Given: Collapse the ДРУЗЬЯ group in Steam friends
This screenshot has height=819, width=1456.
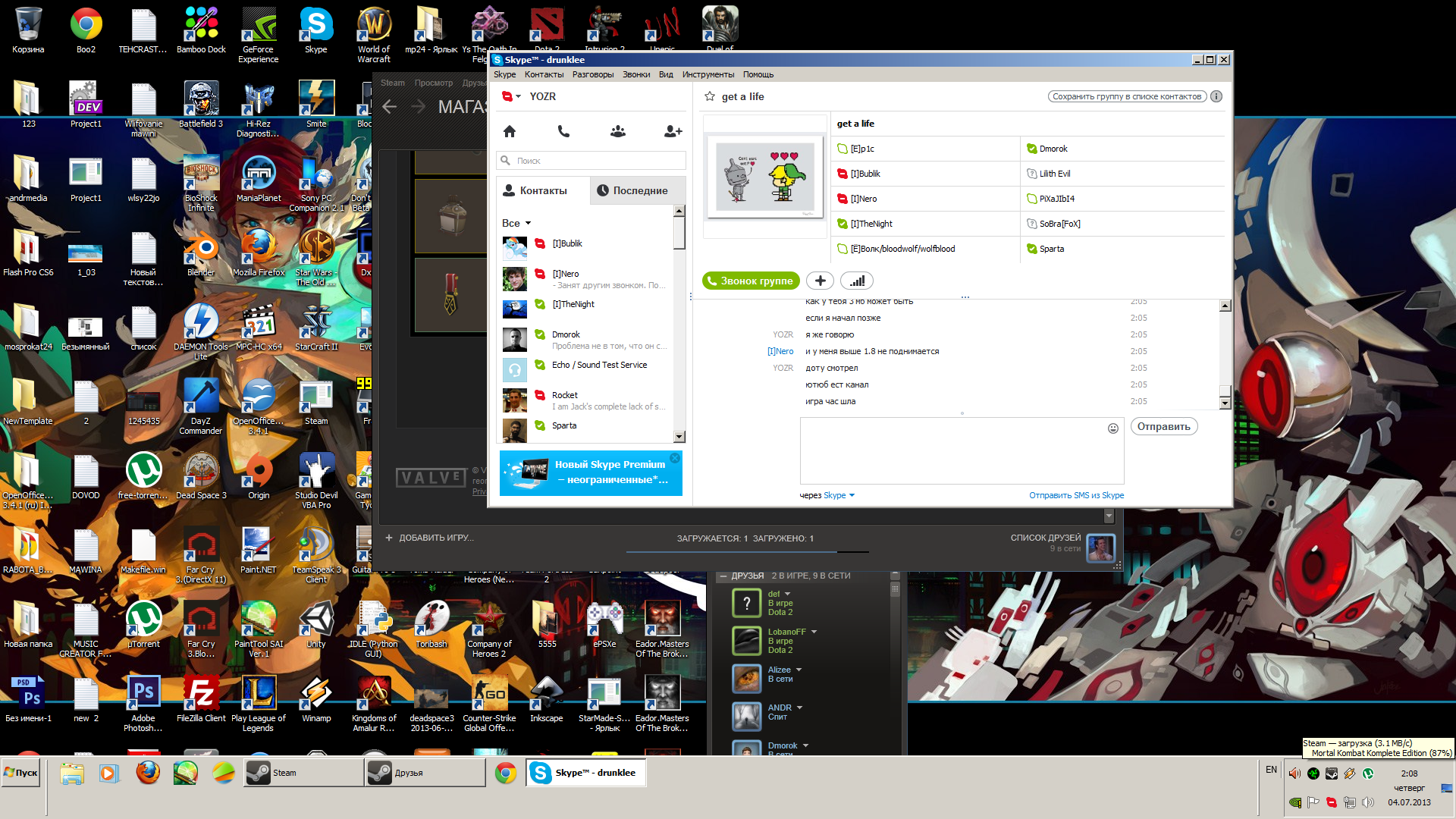Looking at the screenshot, I should [722, 576].
